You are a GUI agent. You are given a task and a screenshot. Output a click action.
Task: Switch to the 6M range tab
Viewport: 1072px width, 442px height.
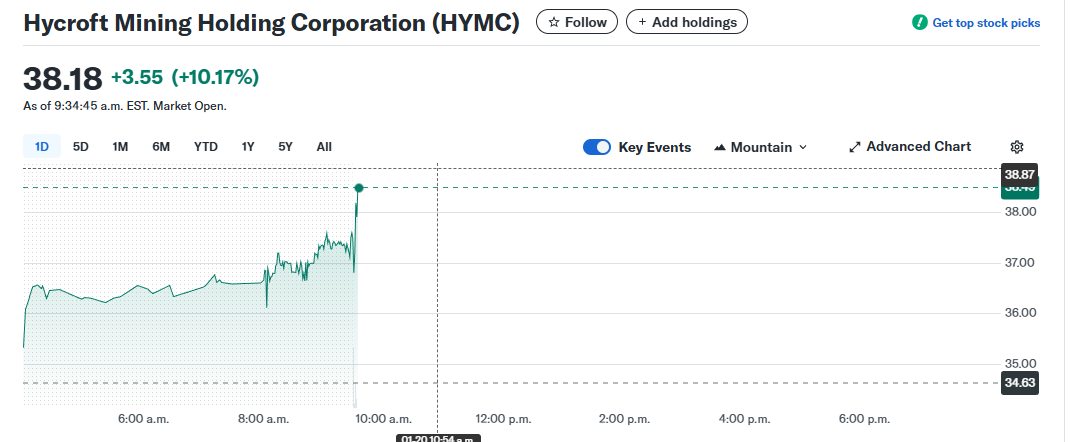point(161,146)
